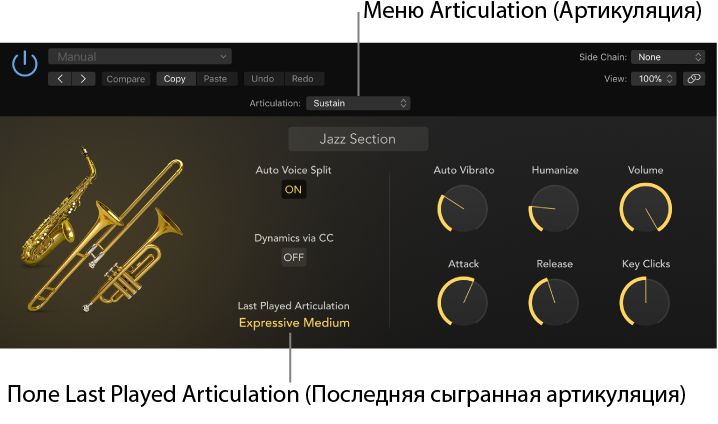Click the trumpet instrument image
The image size is (718, 424).
pos(135,263)
